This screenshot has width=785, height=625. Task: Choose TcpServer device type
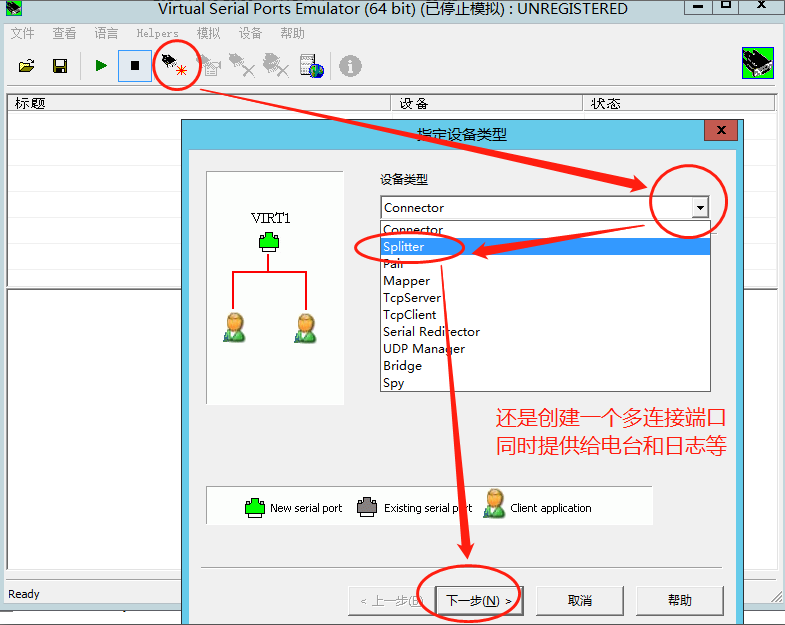click(x=545, y=298)
